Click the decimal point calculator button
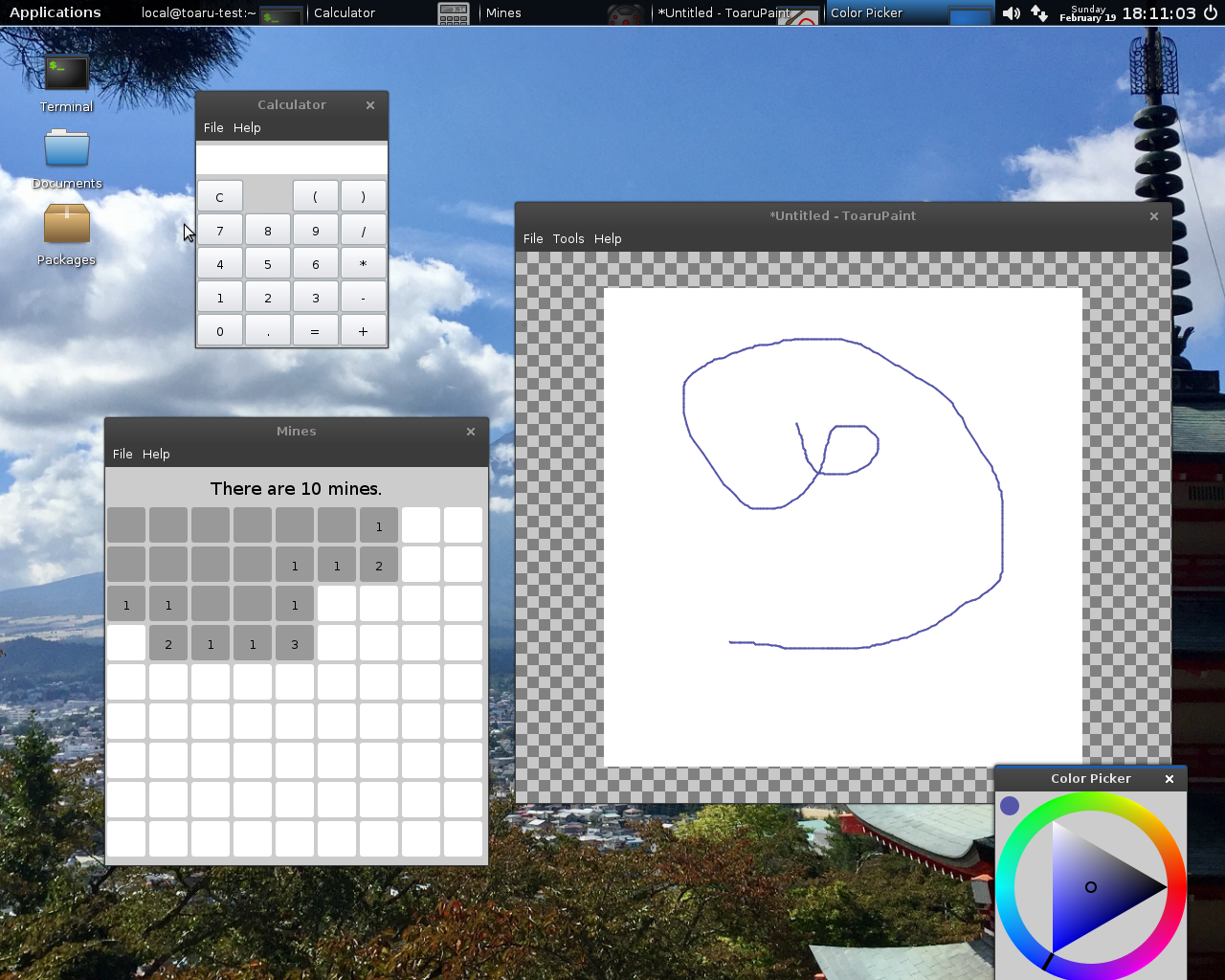1225x980 pixels. coord(268,331)
